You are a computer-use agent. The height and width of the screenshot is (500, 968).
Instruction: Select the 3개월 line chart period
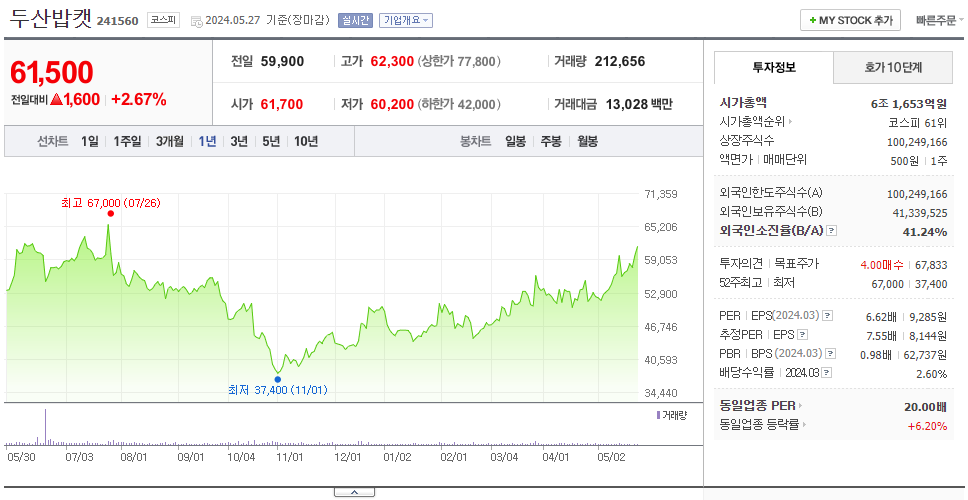tap(170, 141)
